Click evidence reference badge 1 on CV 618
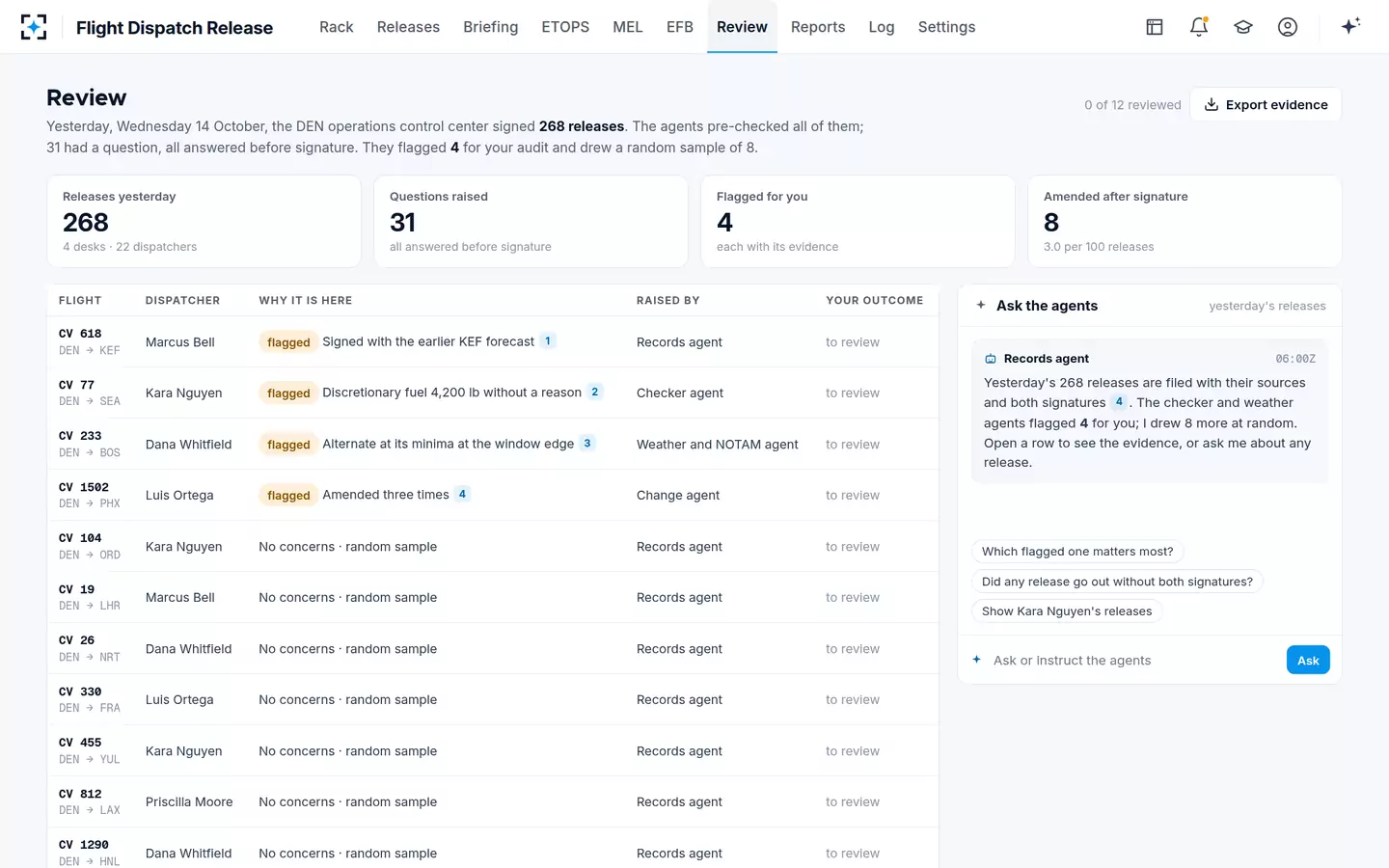The image size is (1389, 868). pos(548,341)
